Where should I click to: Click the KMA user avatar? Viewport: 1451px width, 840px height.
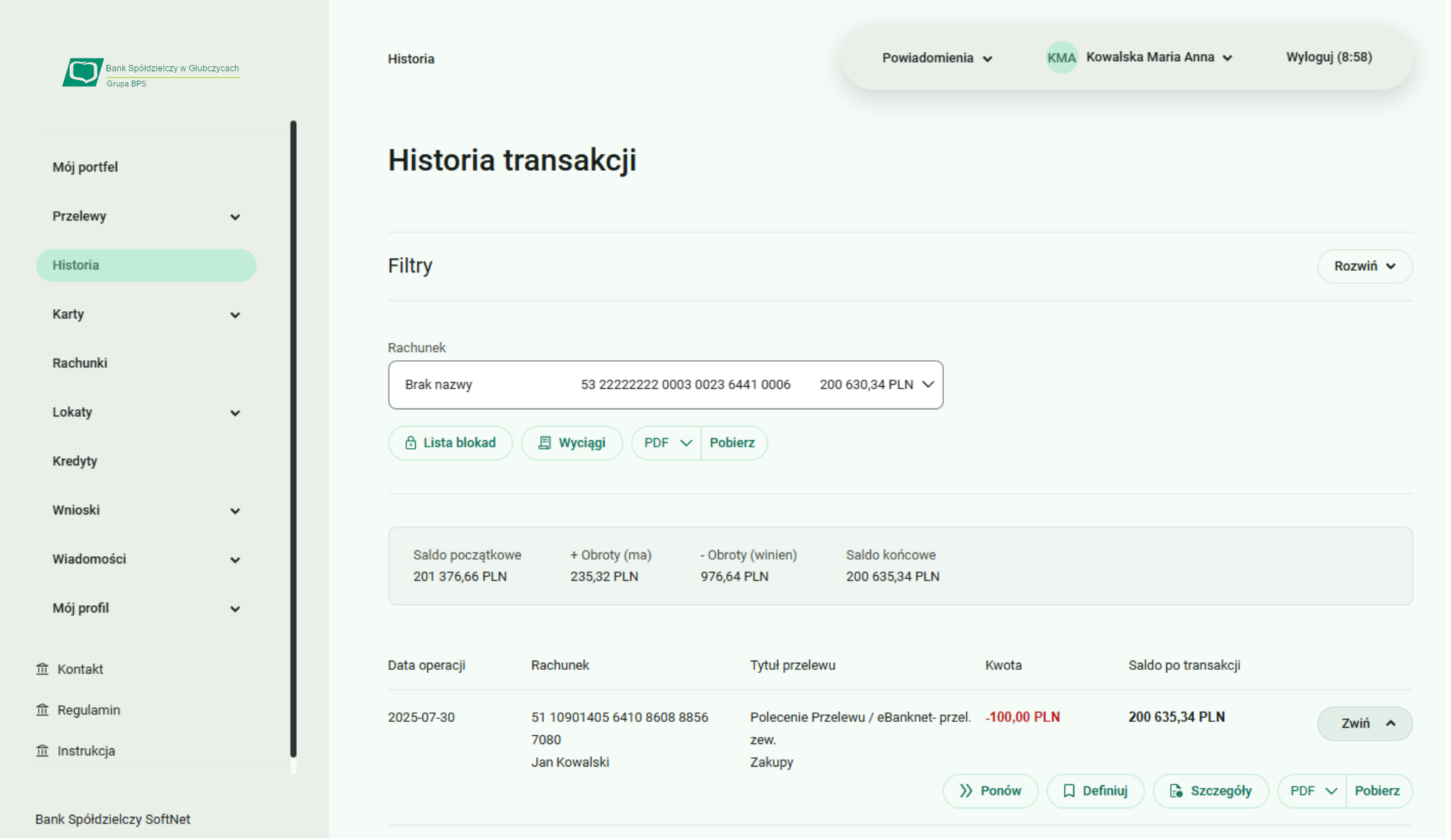tap(1061, 58)
